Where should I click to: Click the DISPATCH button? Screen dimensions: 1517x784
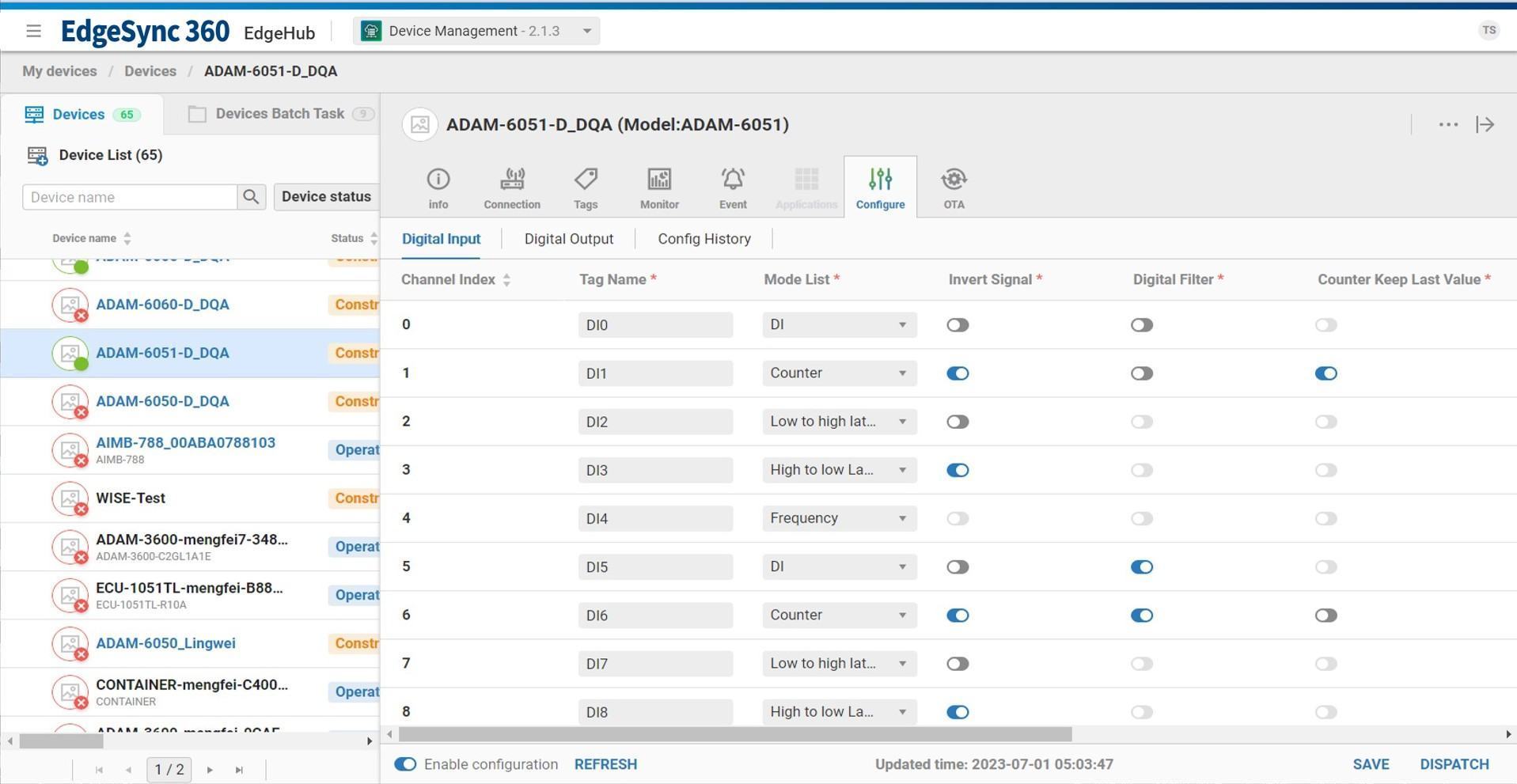(x=1454, y=764)
